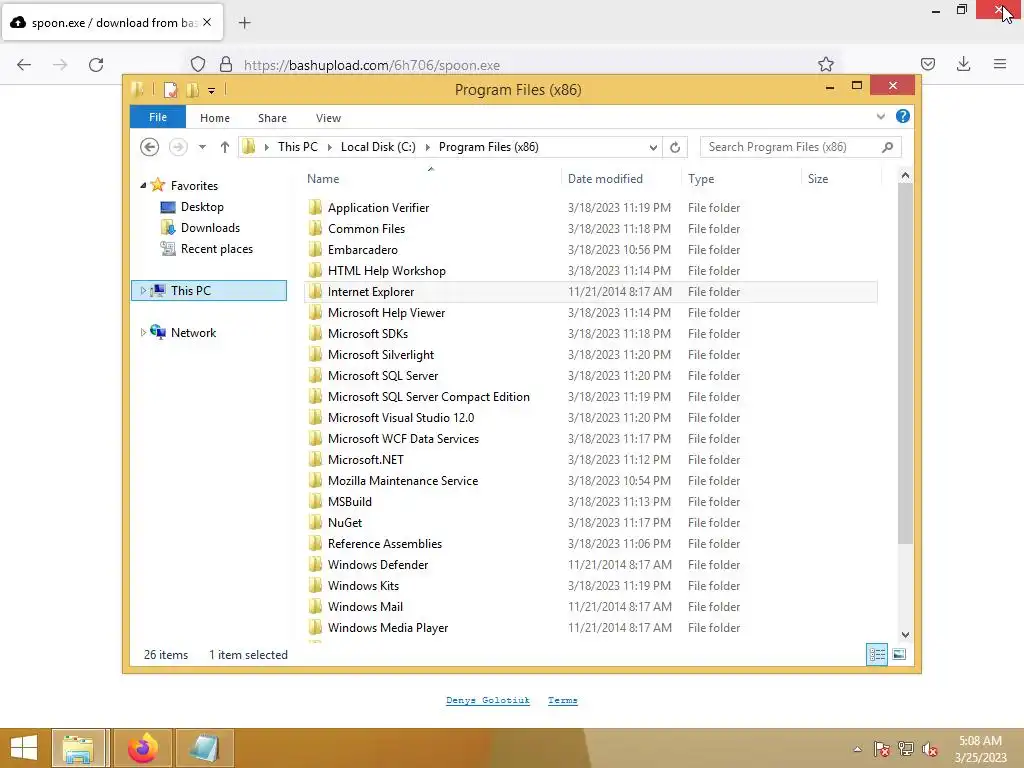The height and width of the screenshot is (768, 1024).
Task: Click the Explorer Back navigation arrow
Action: pyautogui.click(x=150, y=147)
